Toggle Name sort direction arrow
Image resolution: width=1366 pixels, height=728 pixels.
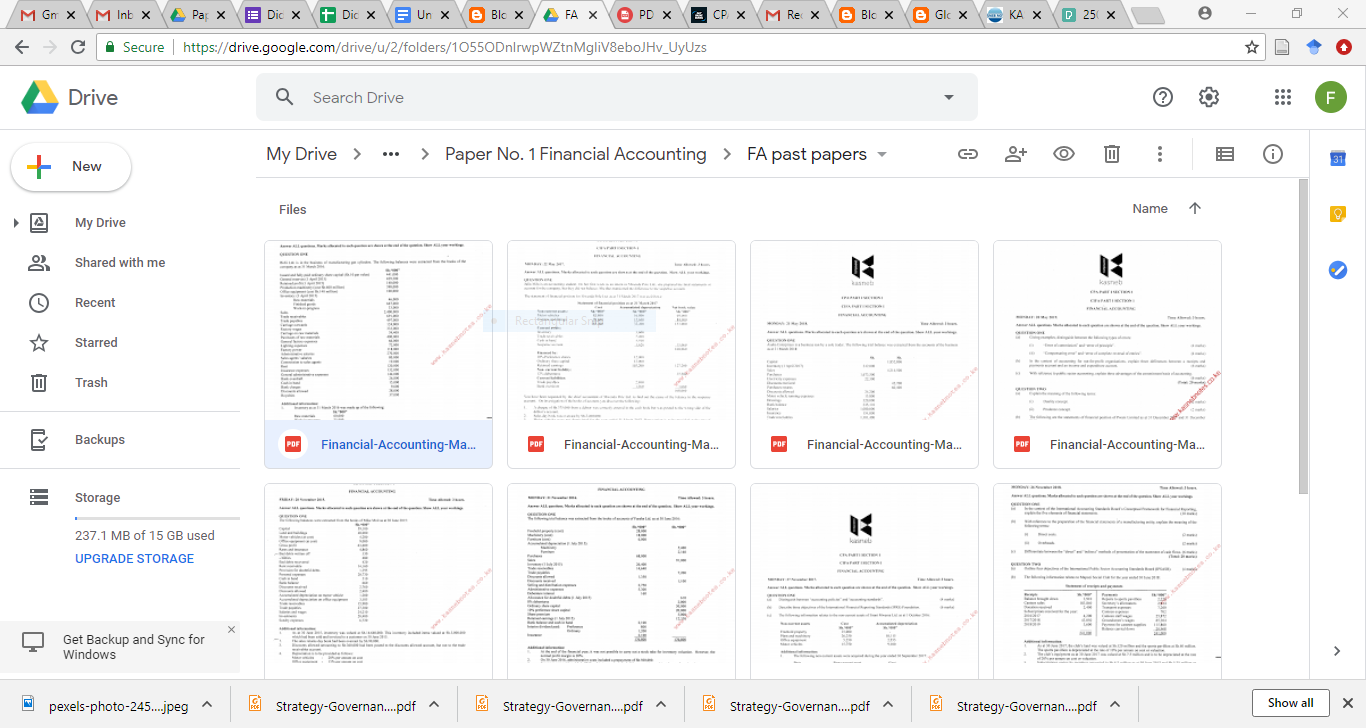(1194, 208)
